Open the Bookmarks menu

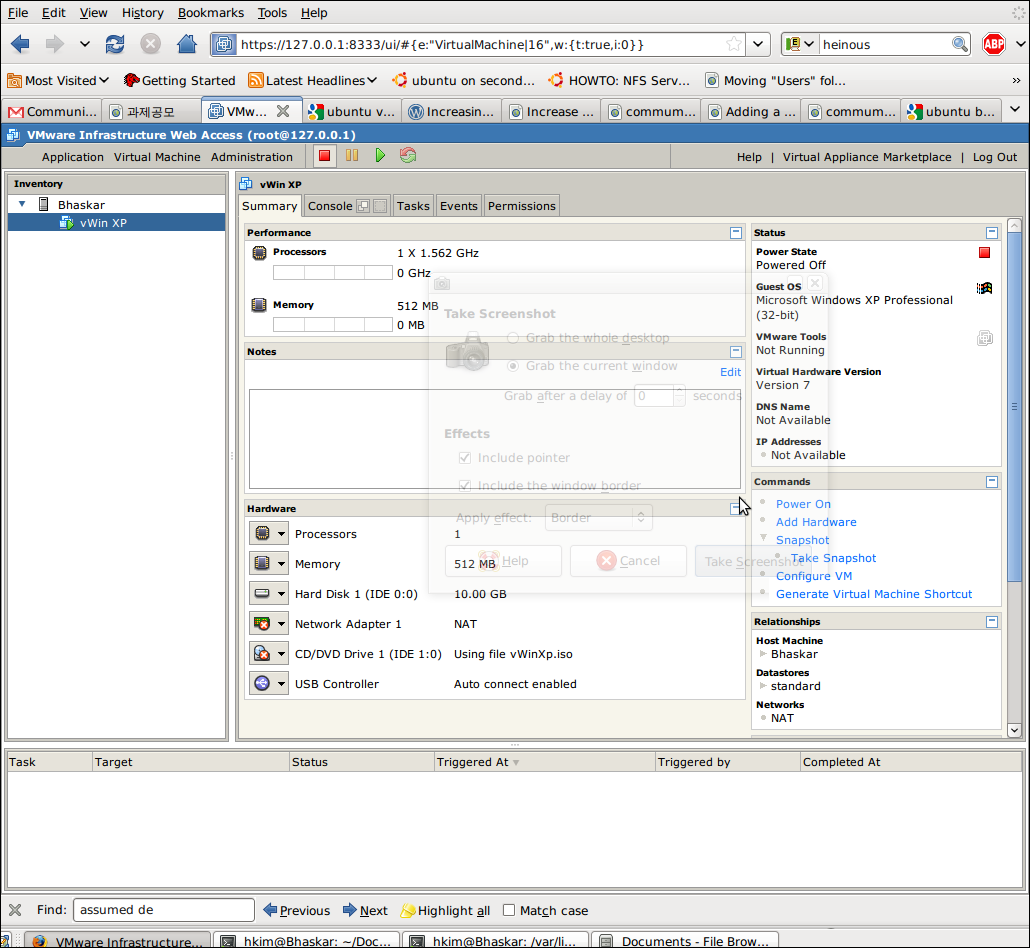tap(211, 12)
